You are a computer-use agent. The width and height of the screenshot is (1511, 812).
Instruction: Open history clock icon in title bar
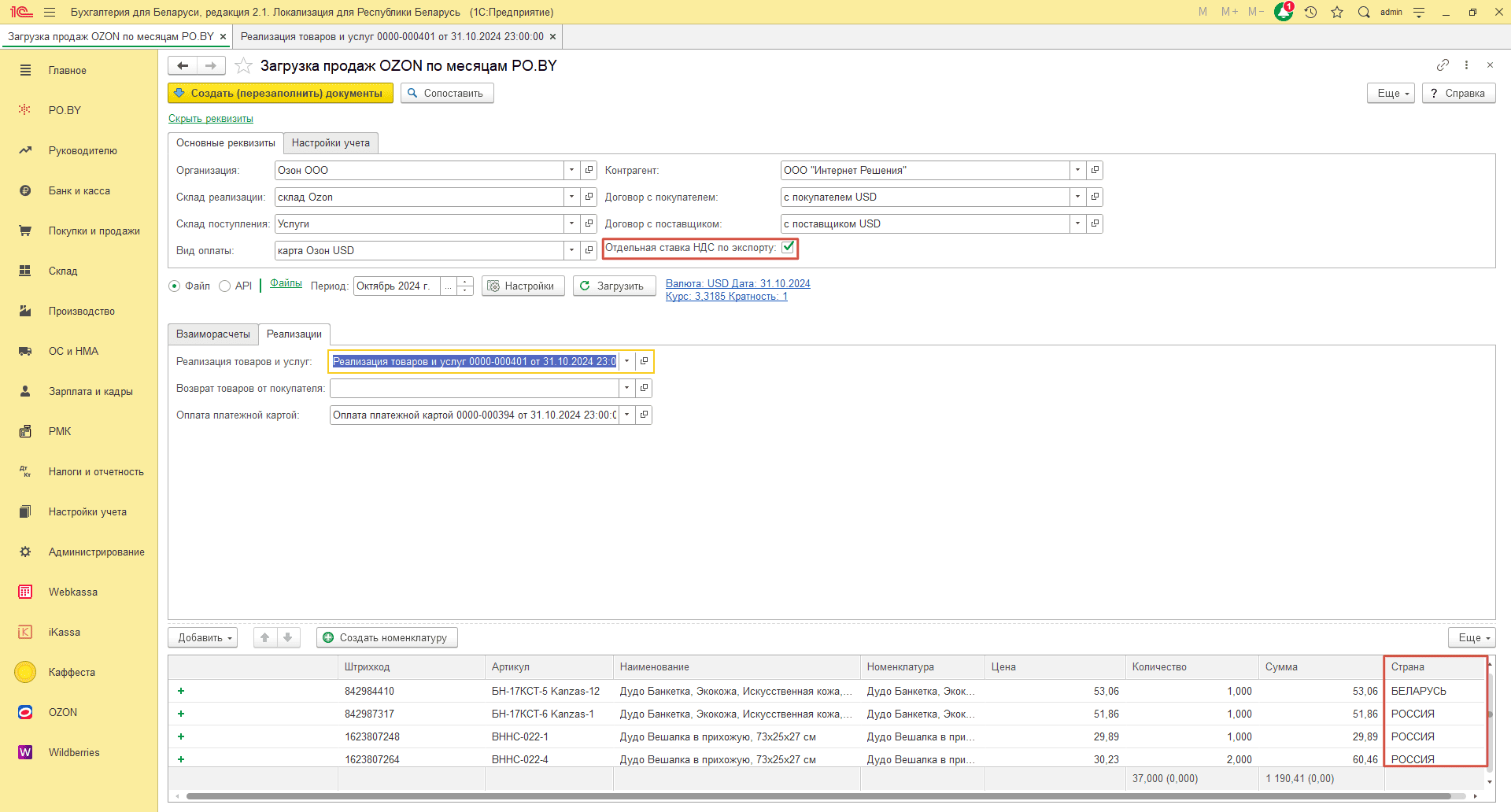click(1310, 12)
